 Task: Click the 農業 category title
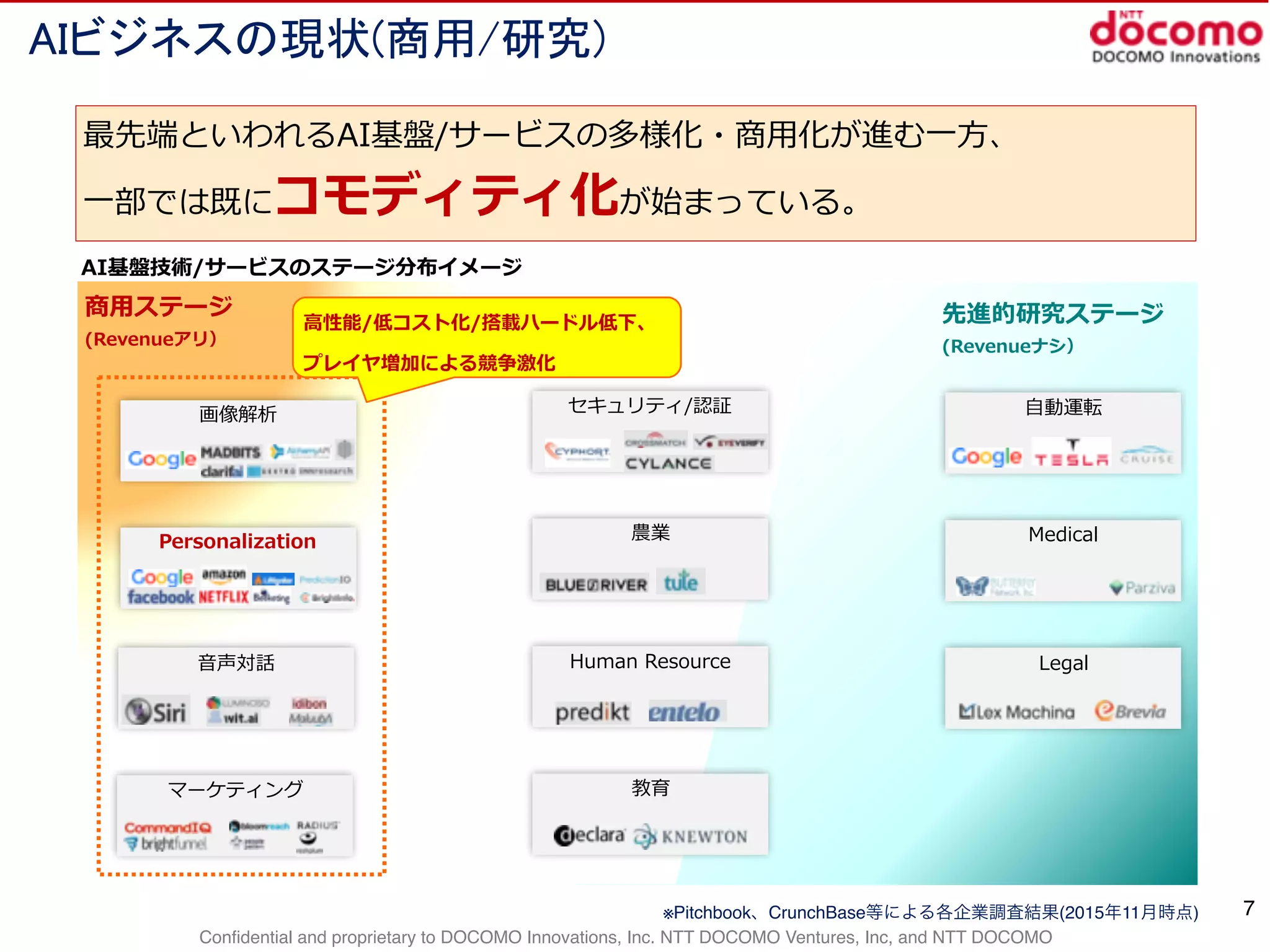651,532
